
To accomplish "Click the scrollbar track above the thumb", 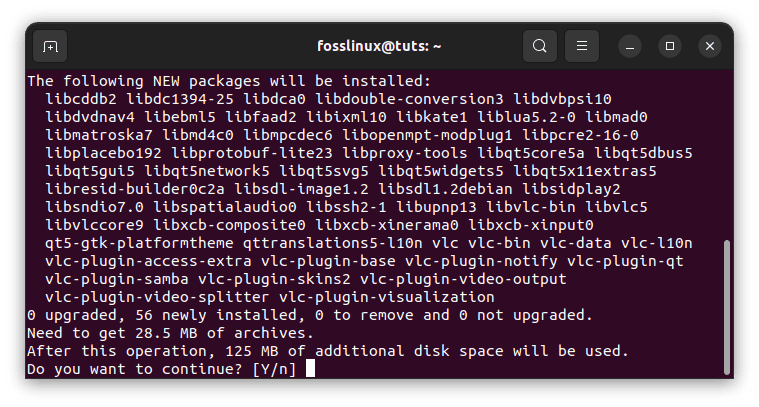I will pos(727,155).
